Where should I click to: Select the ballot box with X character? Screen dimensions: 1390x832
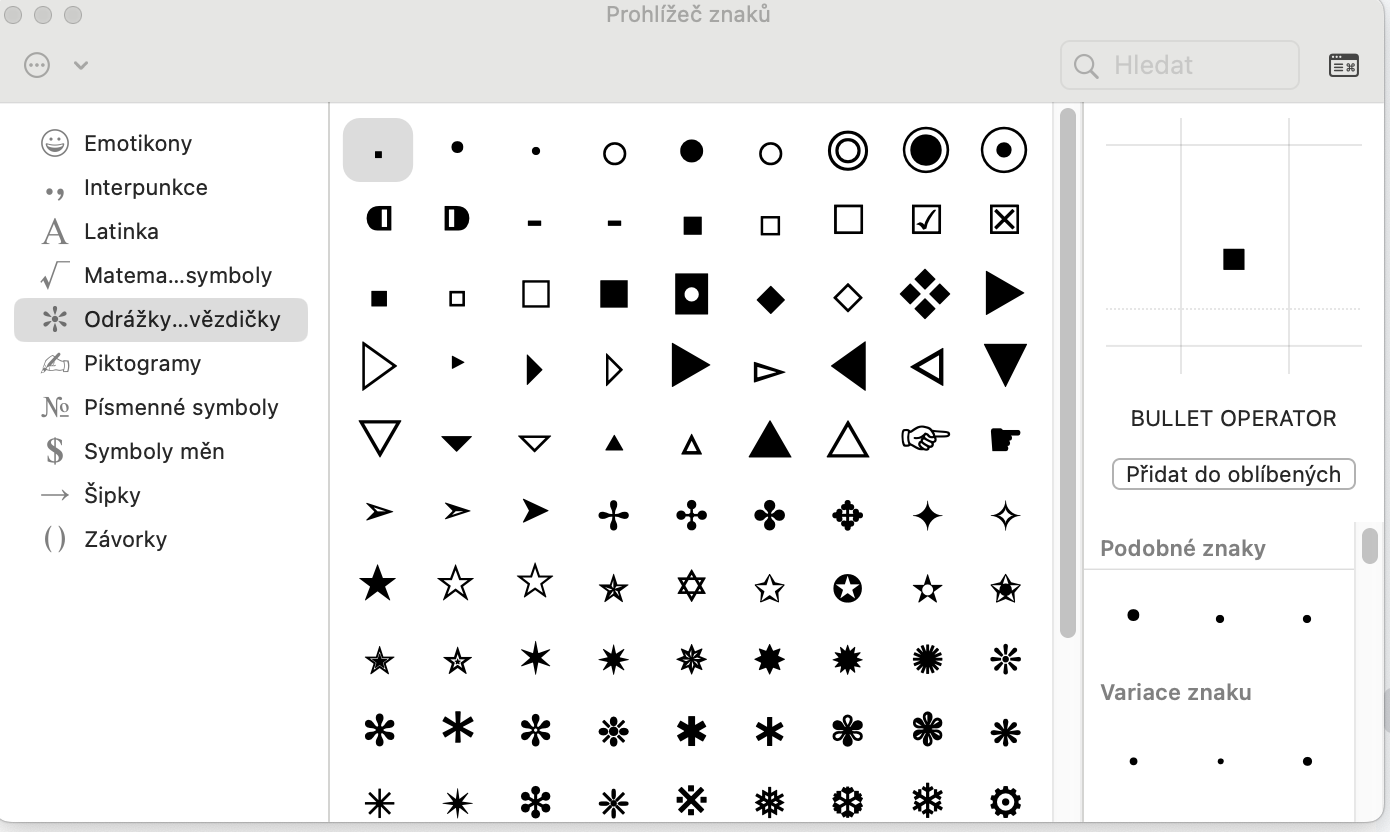[x=1004, y=220]
